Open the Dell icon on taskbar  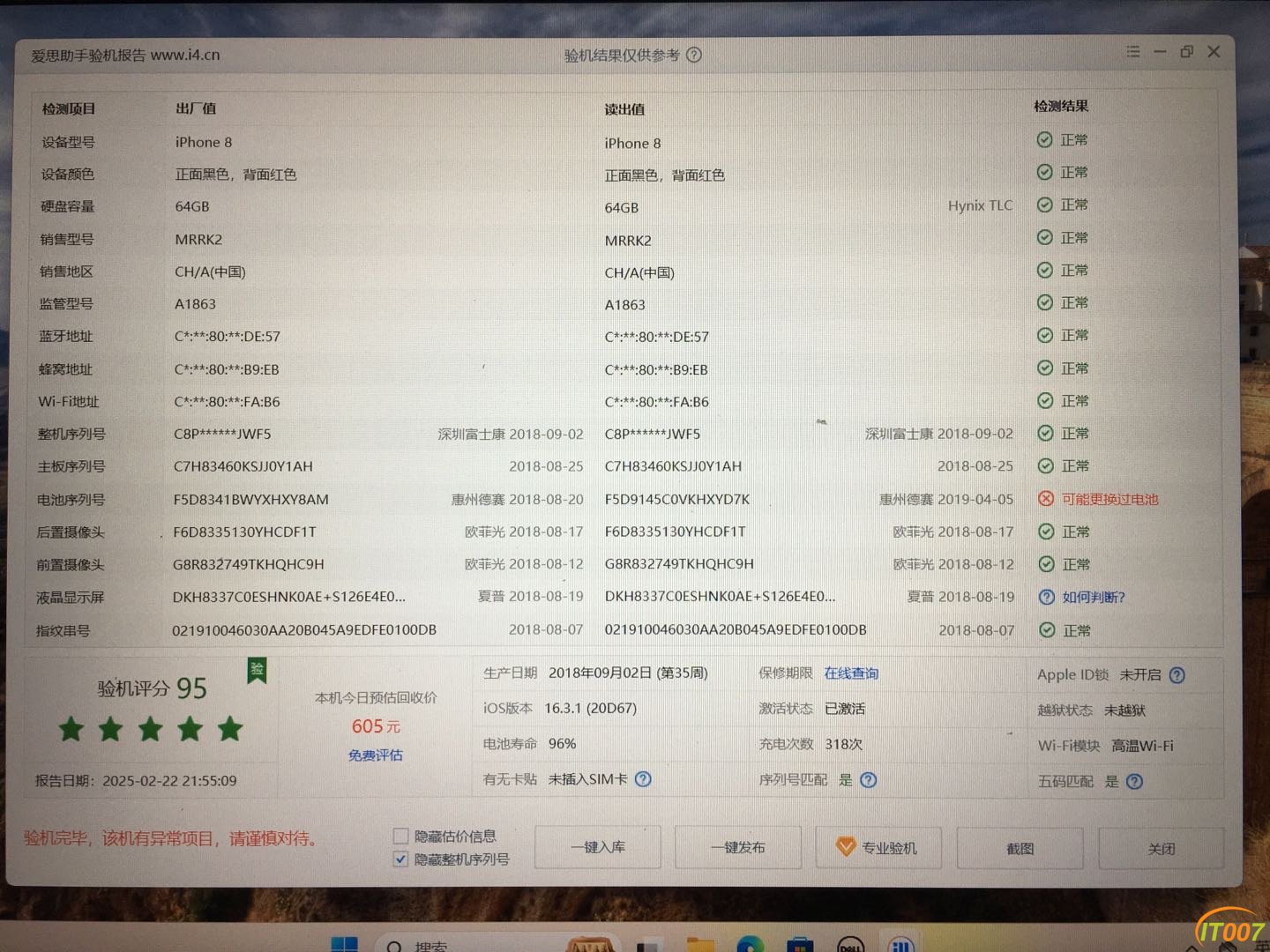850,944
